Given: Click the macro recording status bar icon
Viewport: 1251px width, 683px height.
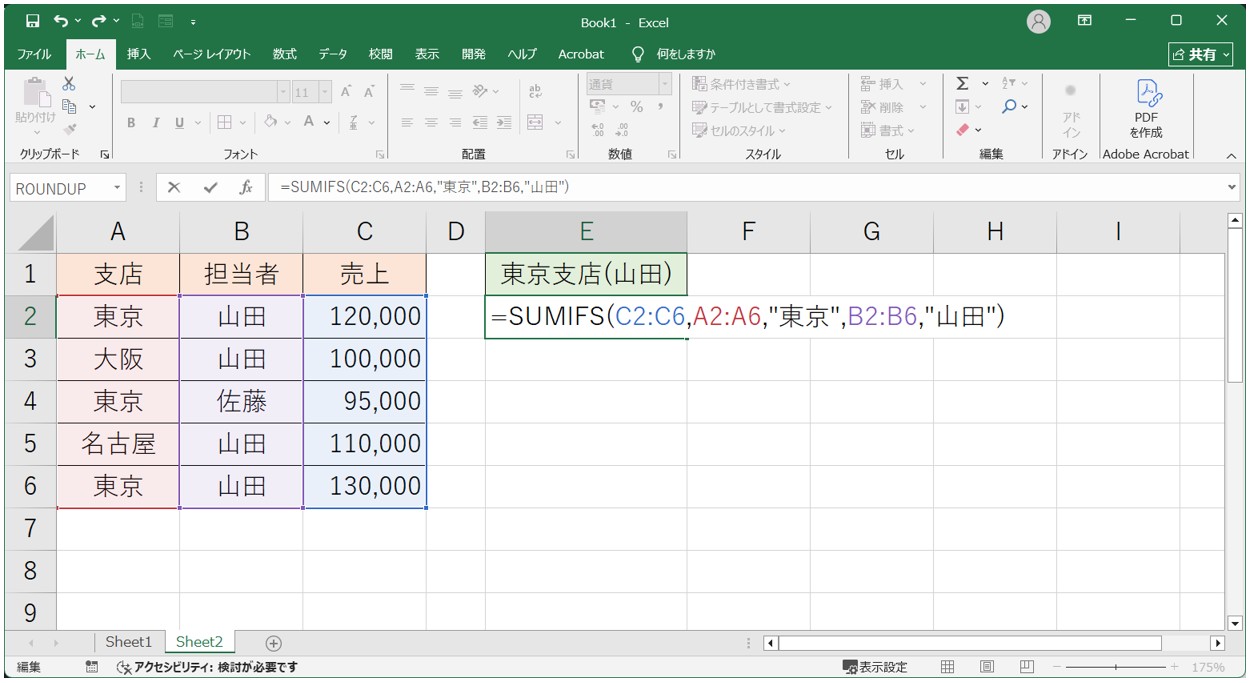Looking at the screenshot, I should pyautogui.click(x=92, y=667).
